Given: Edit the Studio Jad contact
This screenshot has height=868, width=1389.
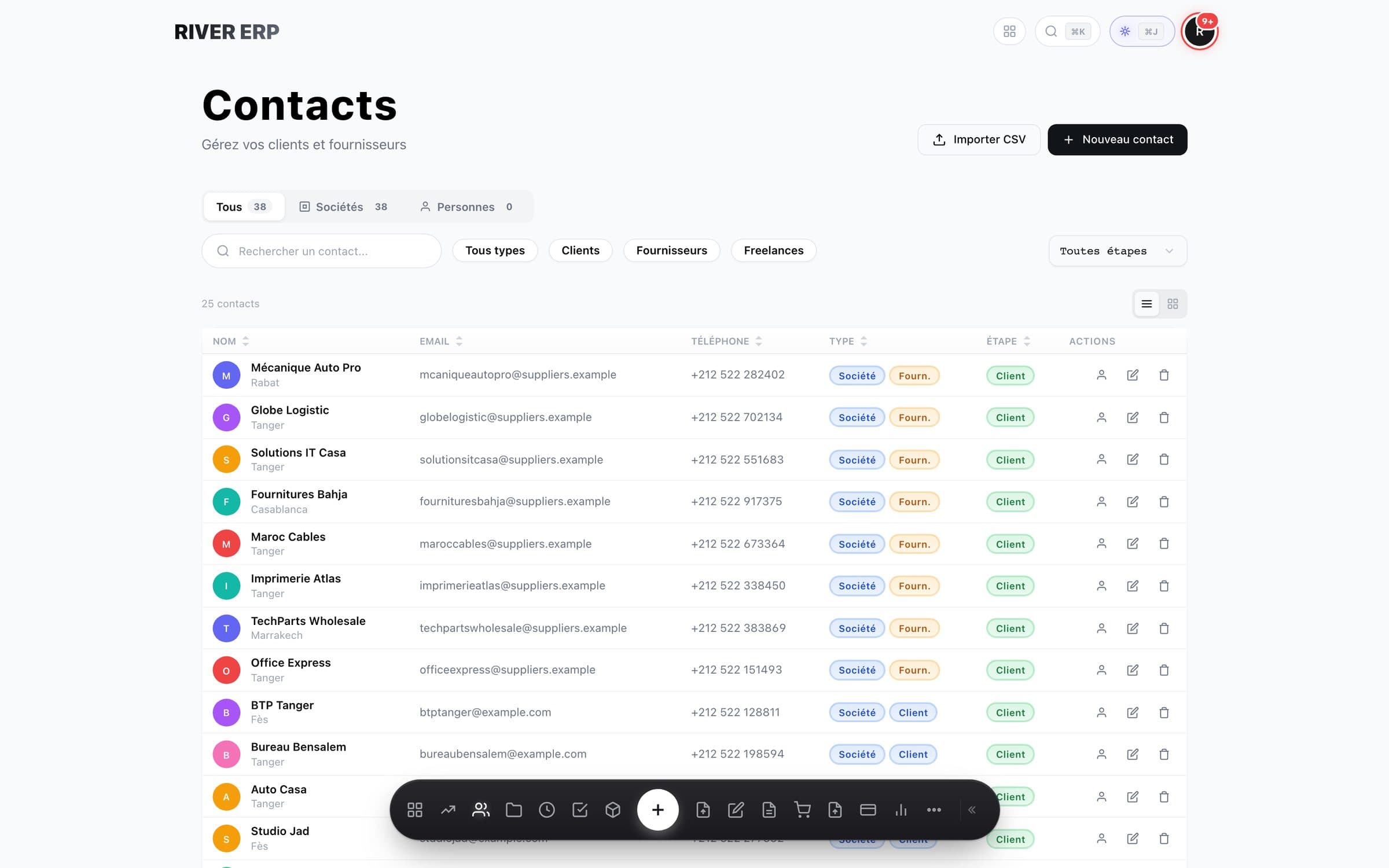Looking at the screenshot, I should 1133,838.
